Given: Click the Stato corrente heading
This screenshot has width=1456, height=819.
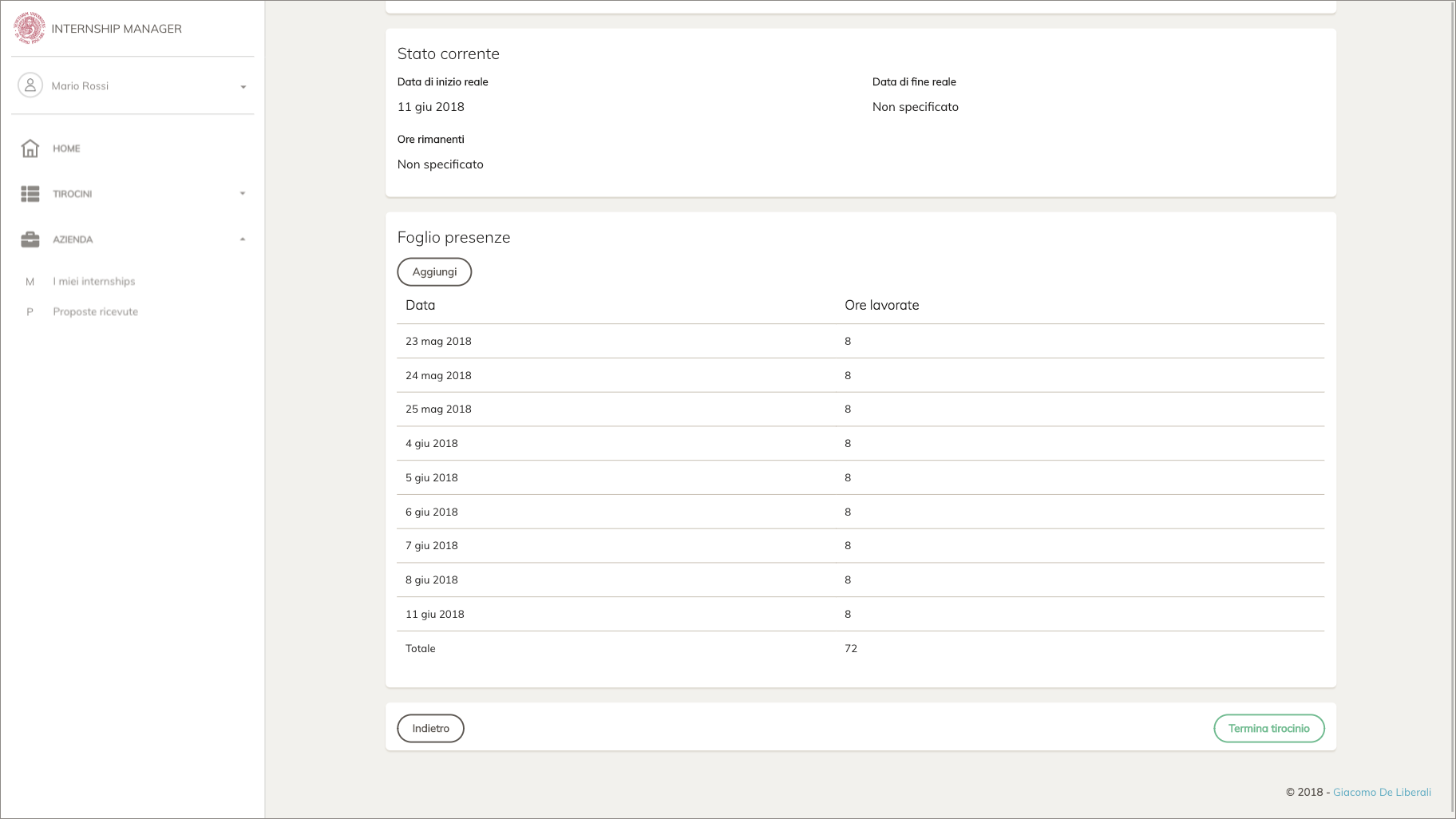Looking at the screenshot, I should 449,54.
